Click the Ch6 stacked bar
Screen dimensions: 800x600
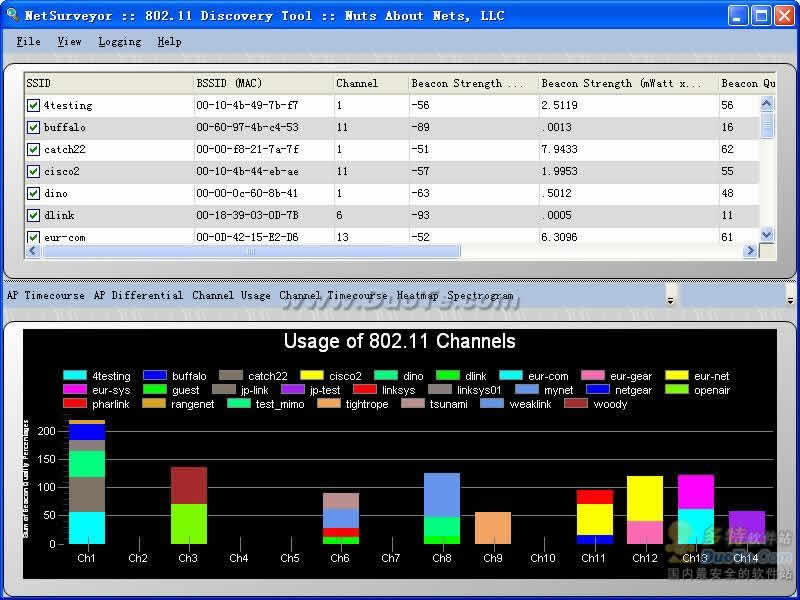(341, 518)
